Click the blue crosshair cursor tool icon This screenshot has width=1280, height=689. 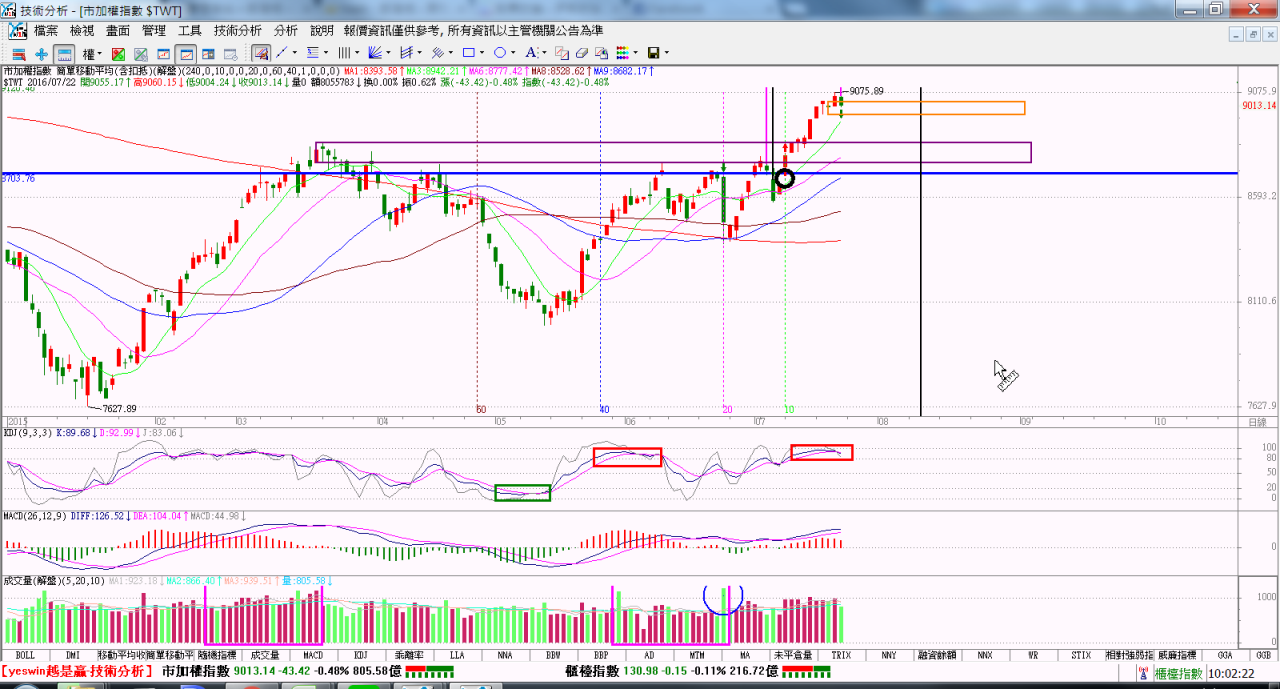[41, 53]
